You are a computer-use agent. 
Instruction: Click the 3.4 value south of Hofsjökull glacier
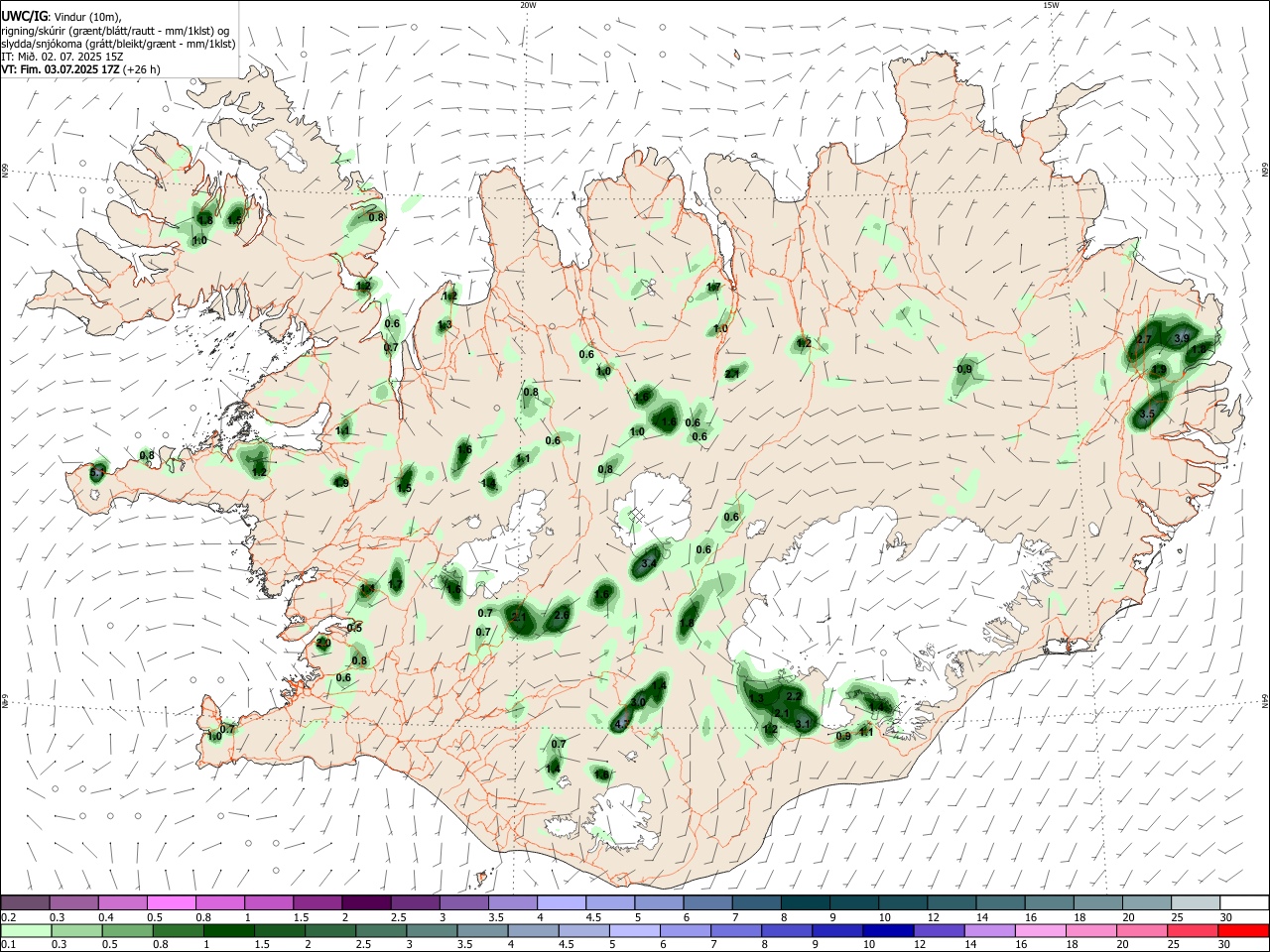click(649, 563)
